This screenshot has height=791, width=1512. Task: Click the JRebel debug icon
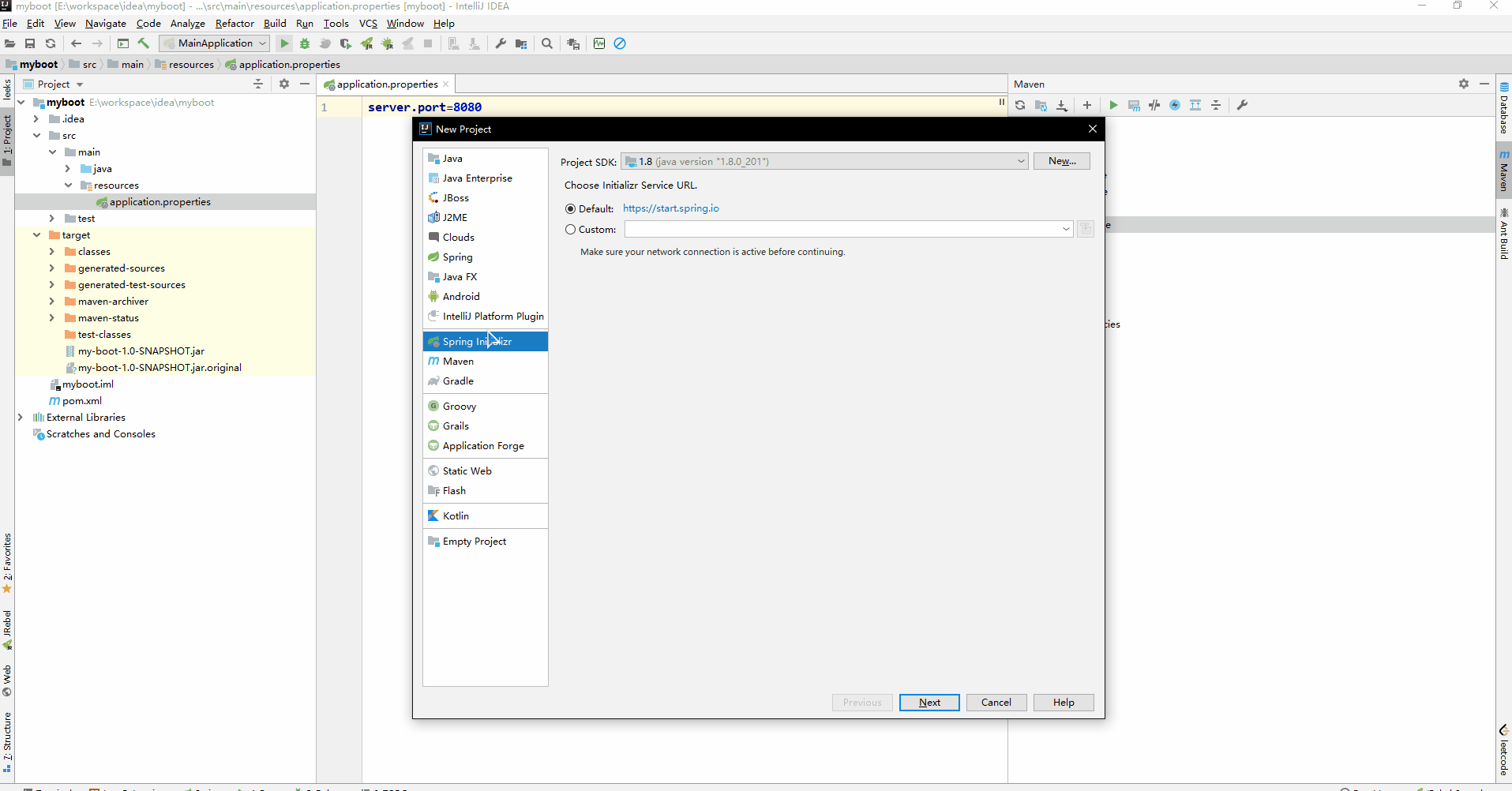[x=388, y=43]
